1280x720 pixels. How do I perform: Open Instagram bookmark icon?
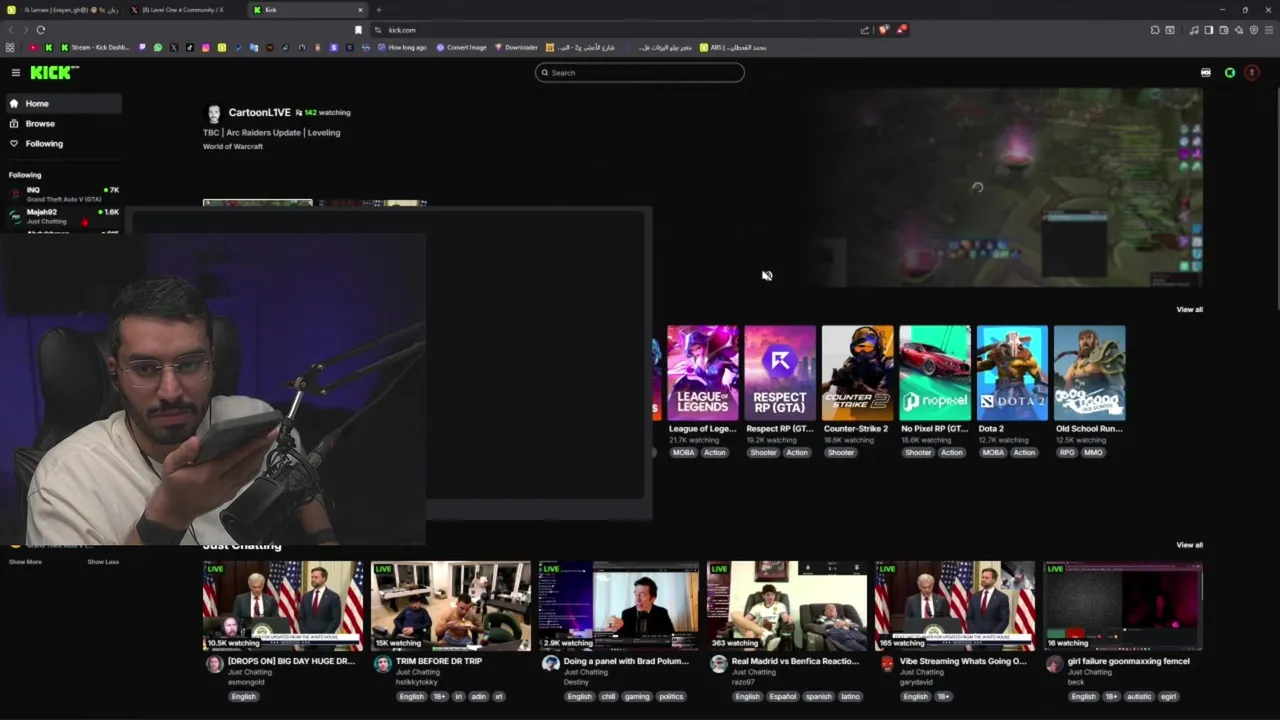click(206, 48)
